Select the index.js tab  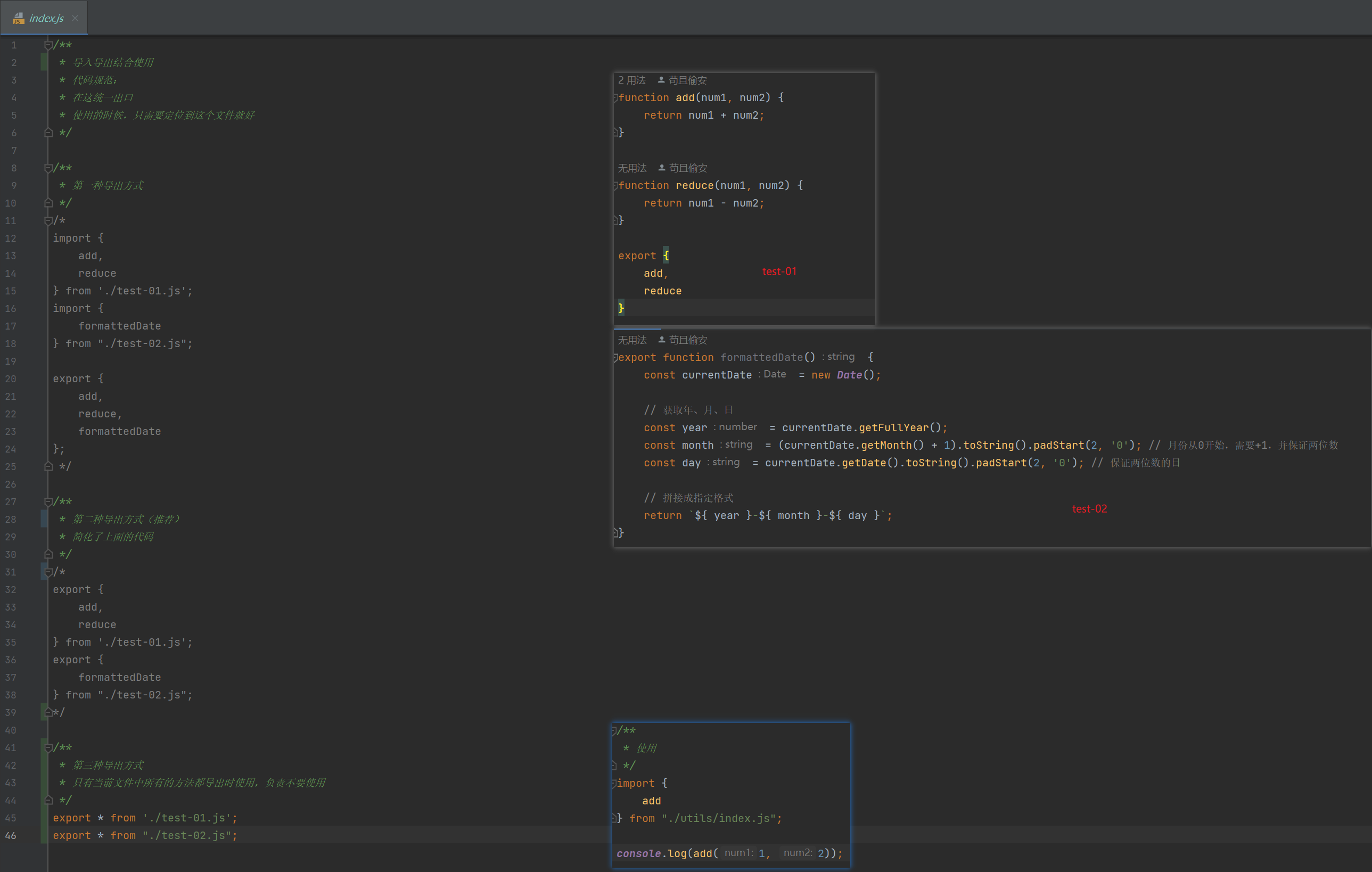[x=43, y=18]
